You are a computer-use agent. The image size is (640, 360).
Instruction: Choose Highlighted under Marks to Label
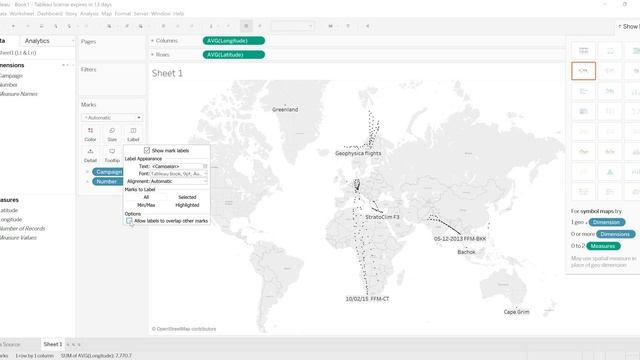point(187,205)
